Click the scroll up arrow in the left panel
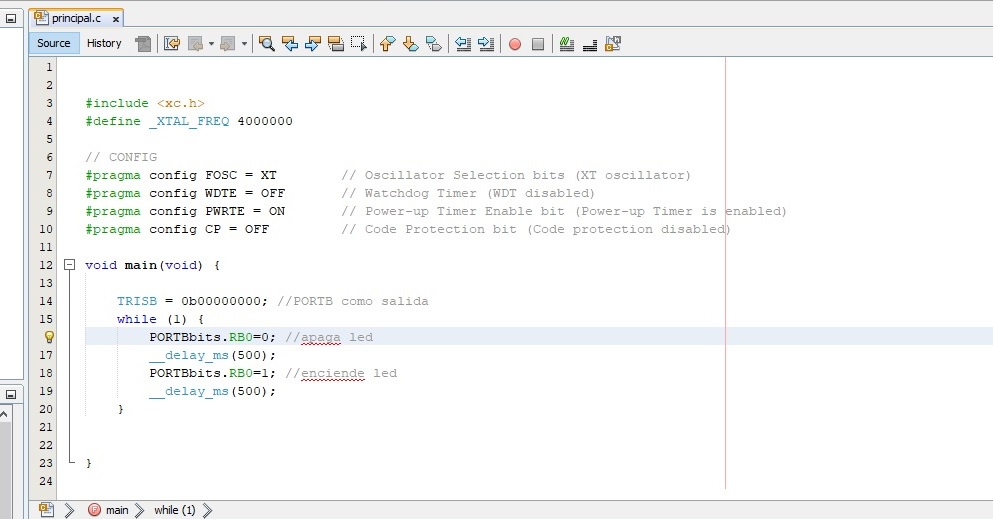Viewport: 993px width, 519px height. tap(4, 414)
